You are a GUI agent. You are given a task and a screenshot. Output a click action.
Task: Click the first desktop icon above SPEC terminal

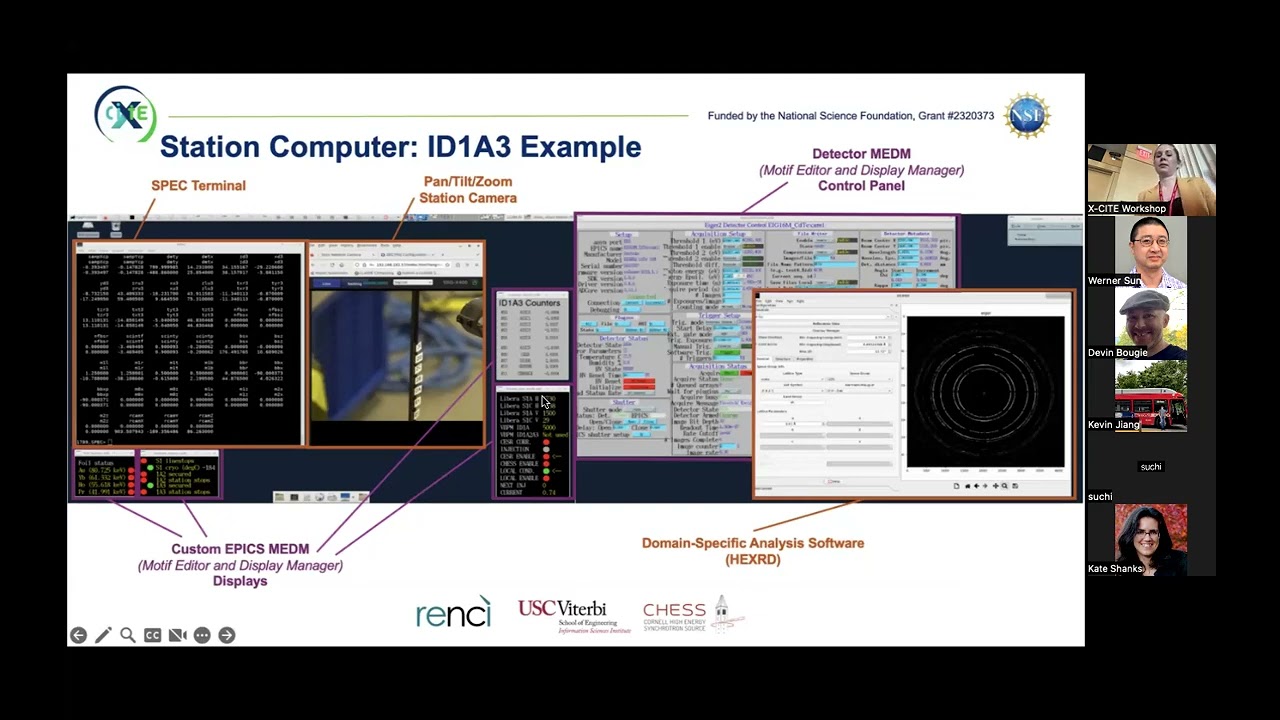pyautogui.click(x=88, y=231)
